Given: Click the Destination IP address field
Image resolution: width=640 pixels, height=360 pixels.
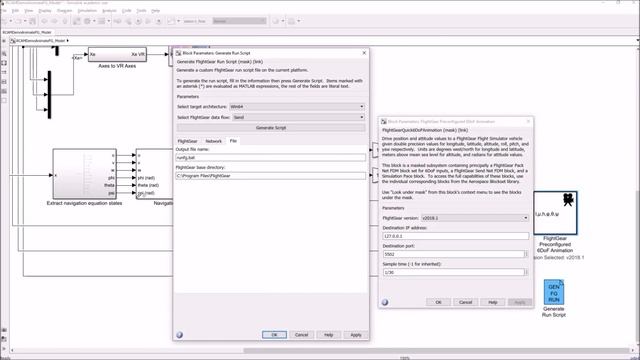Looking at the screenshot, I should click(456, 236).
